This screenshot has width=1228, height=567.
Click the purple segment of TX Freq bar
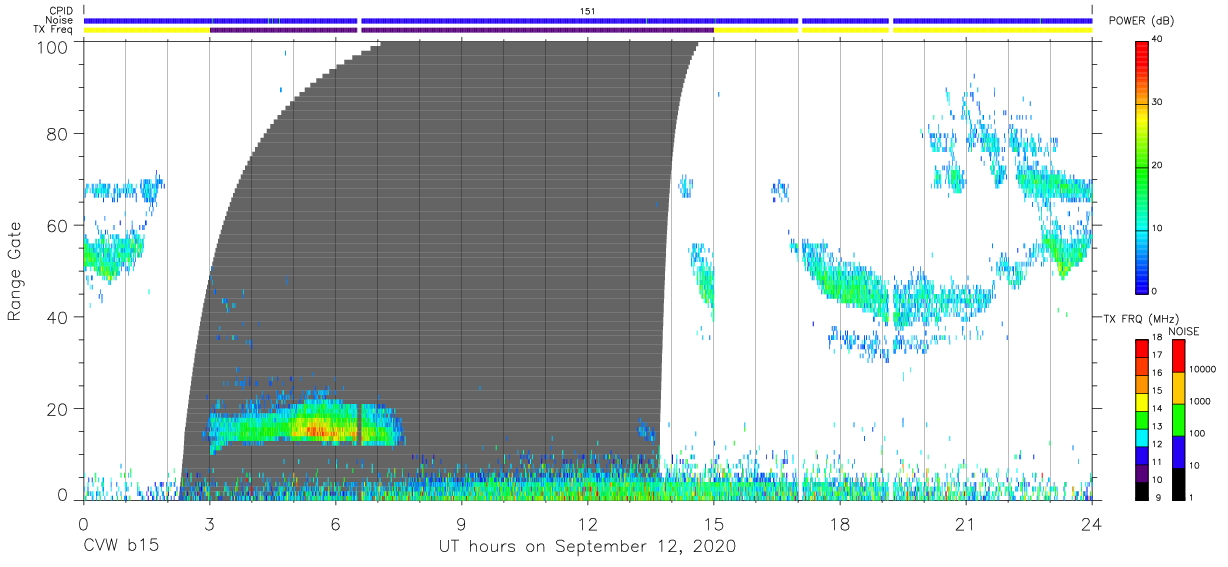click(461, 30)
